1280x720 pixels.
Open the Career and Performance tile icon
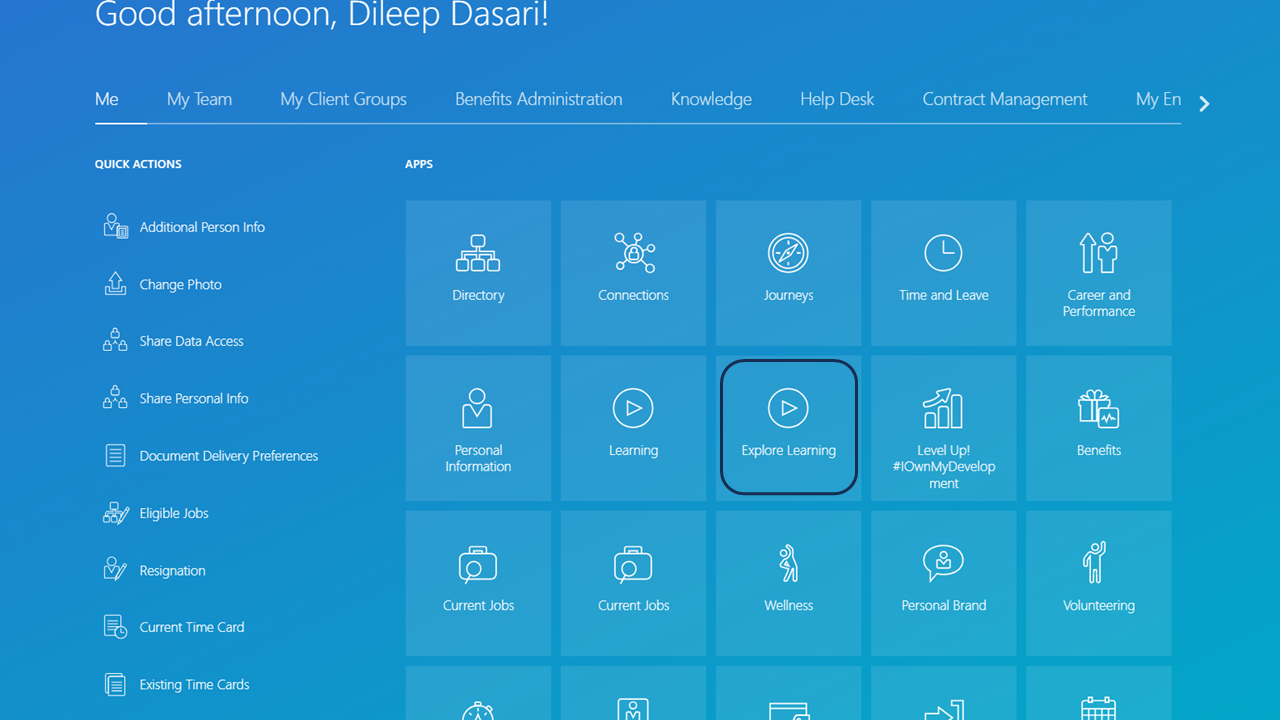coord(1098,254)
